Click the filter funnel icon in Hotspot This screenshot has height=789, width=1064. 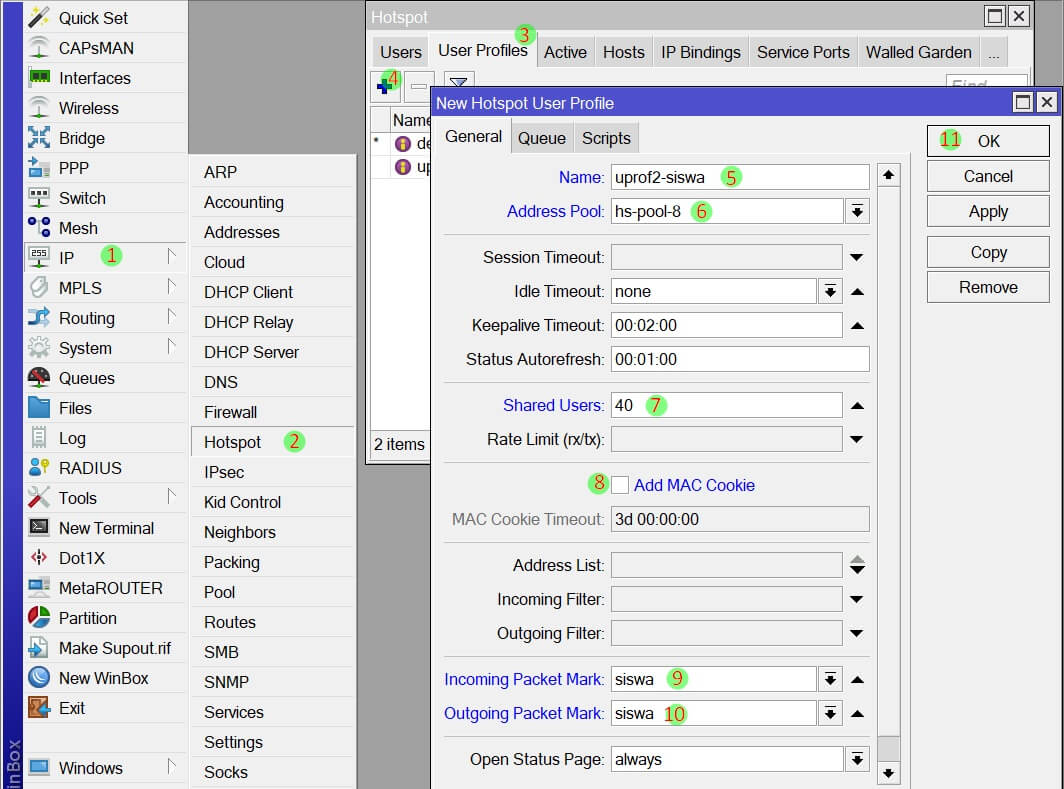pyautogui.click(x=458, y=86)
